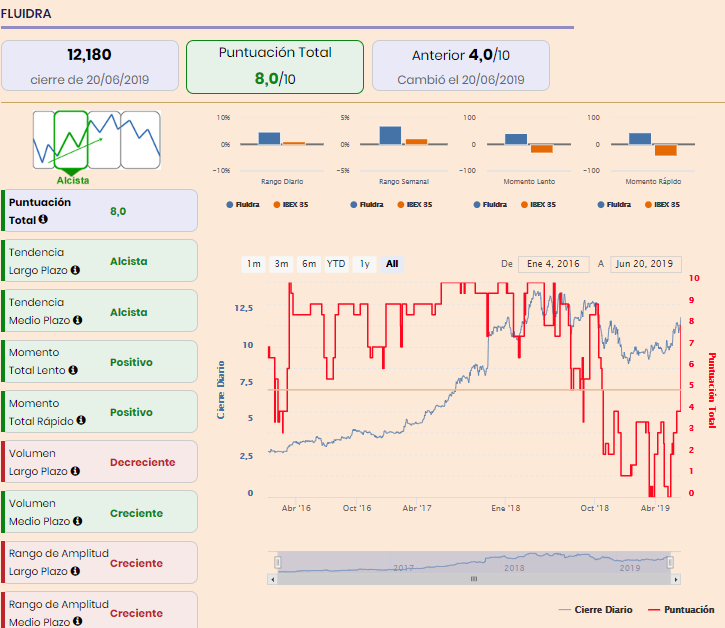The width and height of the screenshot is (725, 628).
Task: Click the Volumen Largo Plazo Decreciente row
Action: coord(99,462)
